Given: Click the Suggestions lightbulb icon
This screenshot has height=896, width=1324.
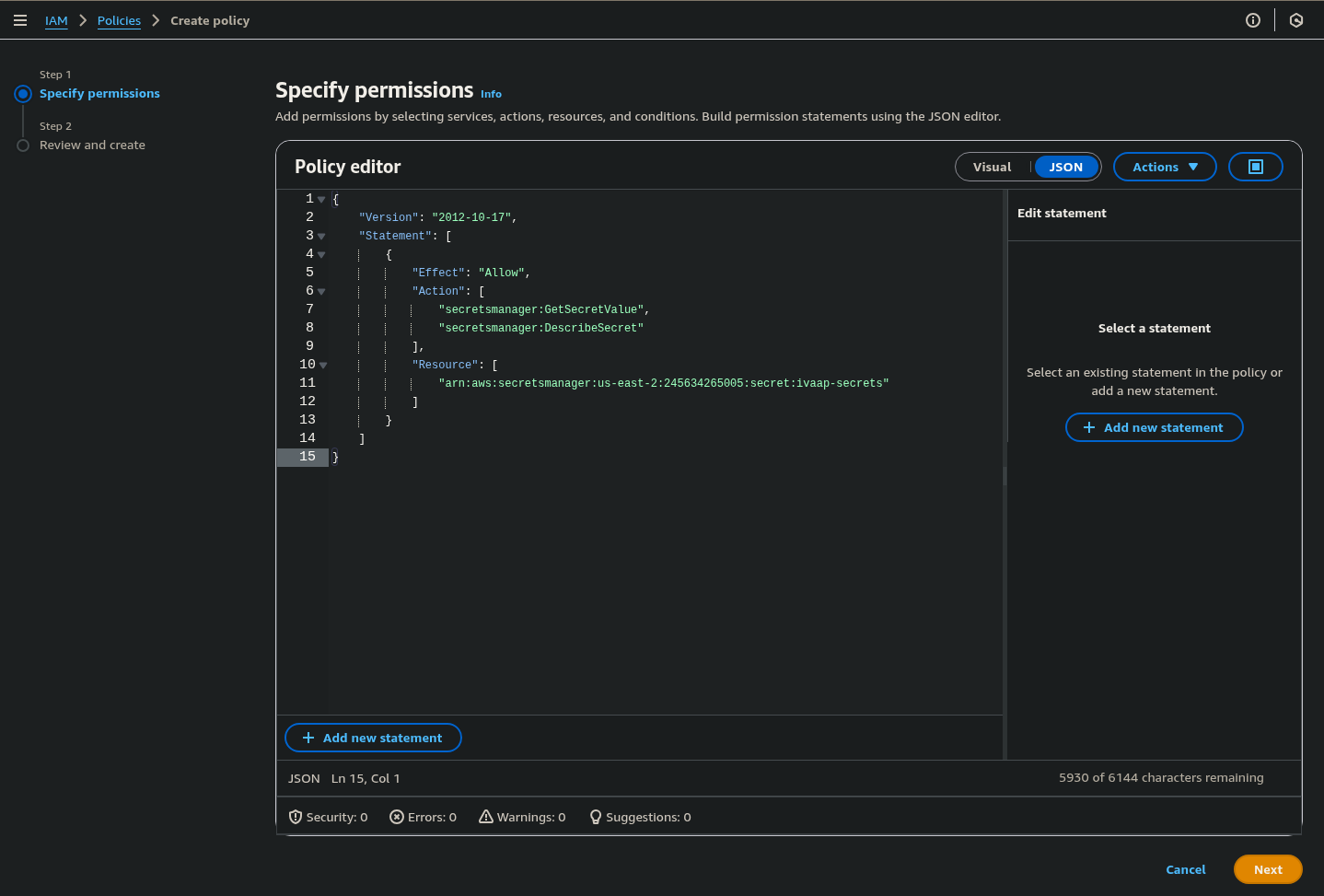Looking at the screenshot, I should pos(595,817).
